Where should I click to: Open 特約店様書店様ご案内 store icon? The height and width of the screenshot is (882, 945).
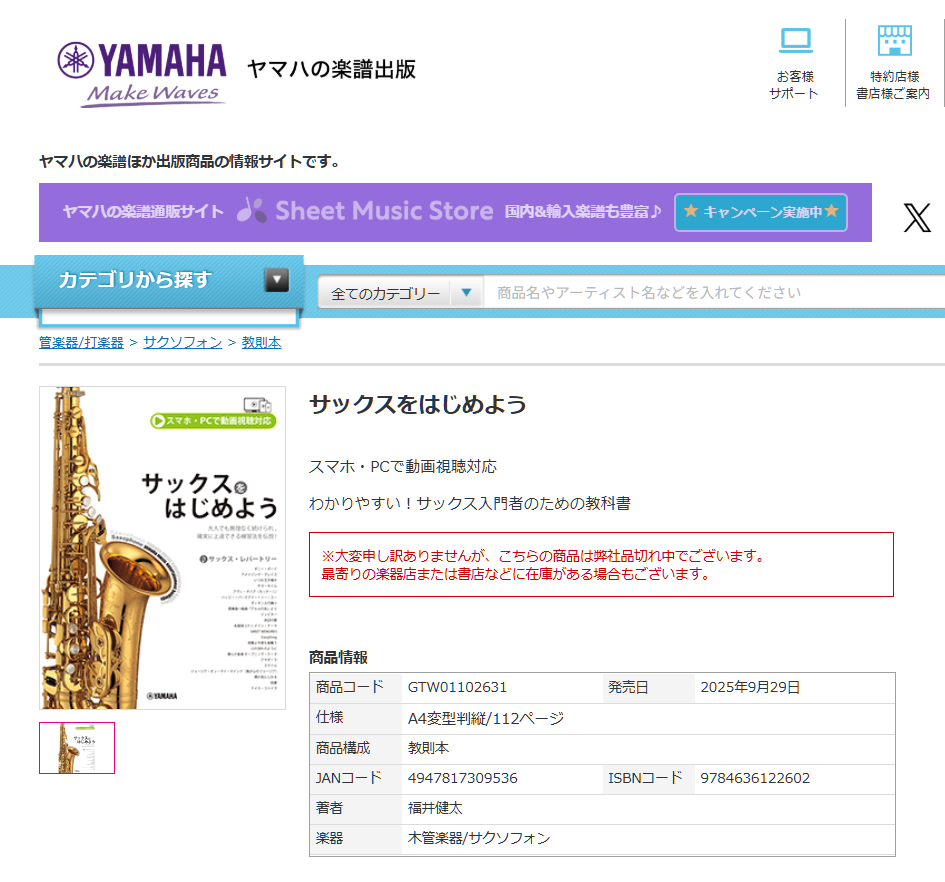(x=894, y=40)
